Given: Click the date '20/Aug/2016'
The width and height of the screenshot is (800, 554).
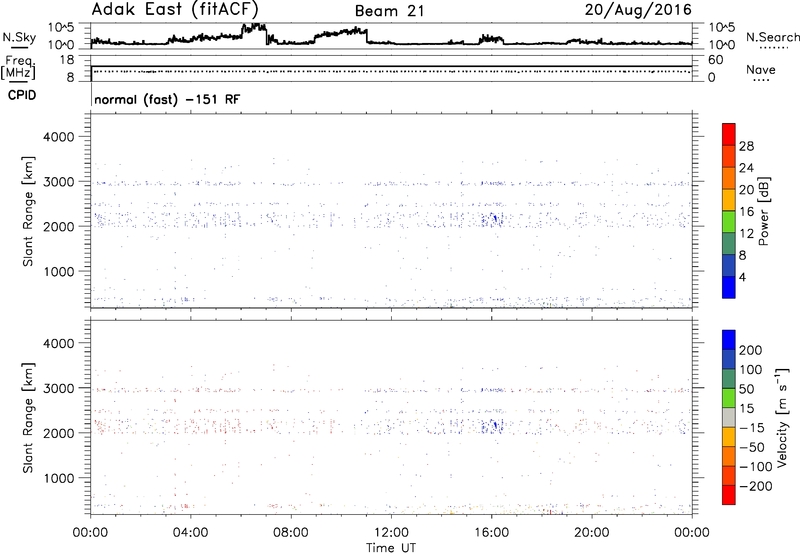Looking at the screenshot, I should pos(638,10).
